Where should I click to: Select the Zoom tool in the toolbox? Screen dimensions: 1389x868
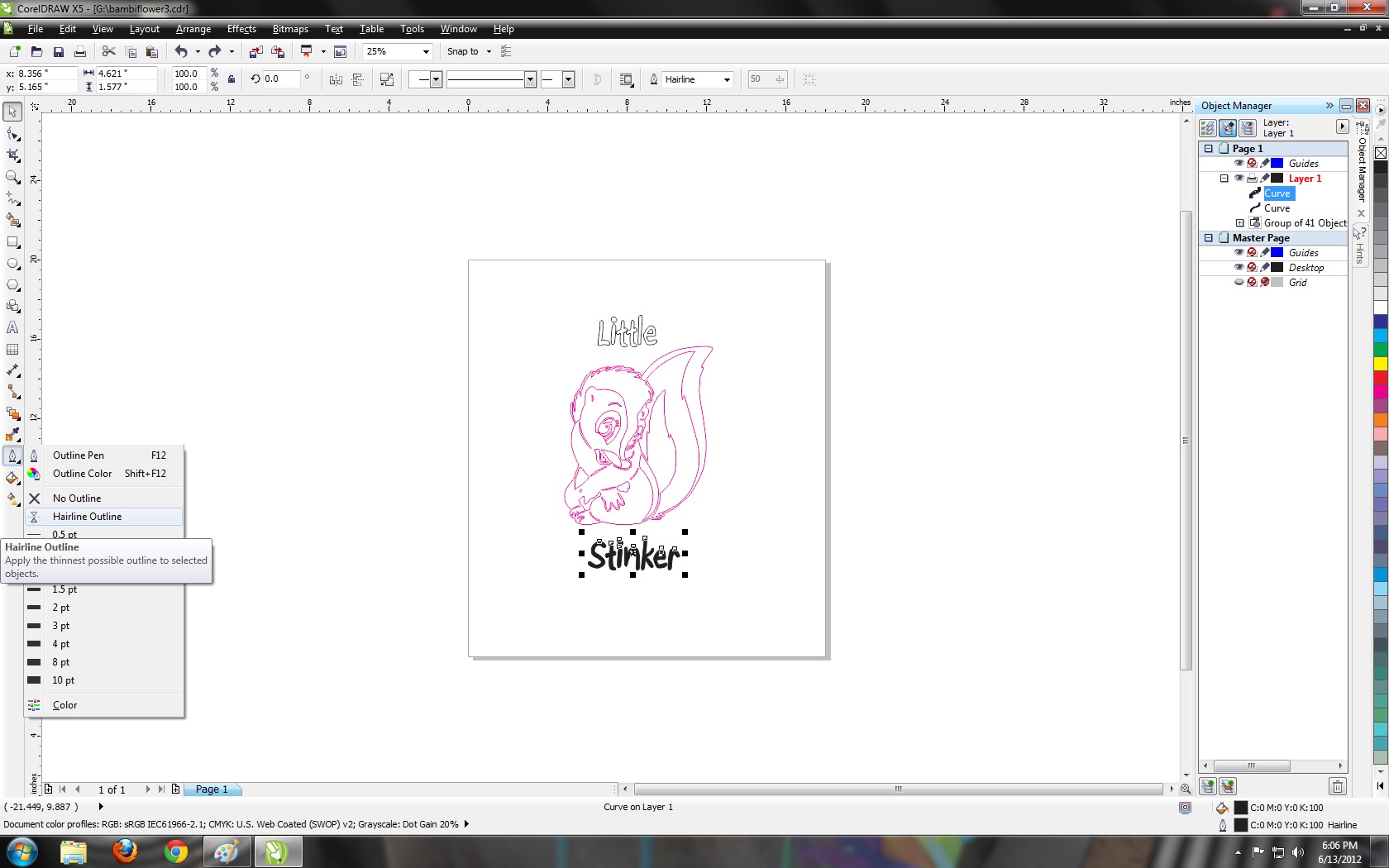(x=12, y=177)
